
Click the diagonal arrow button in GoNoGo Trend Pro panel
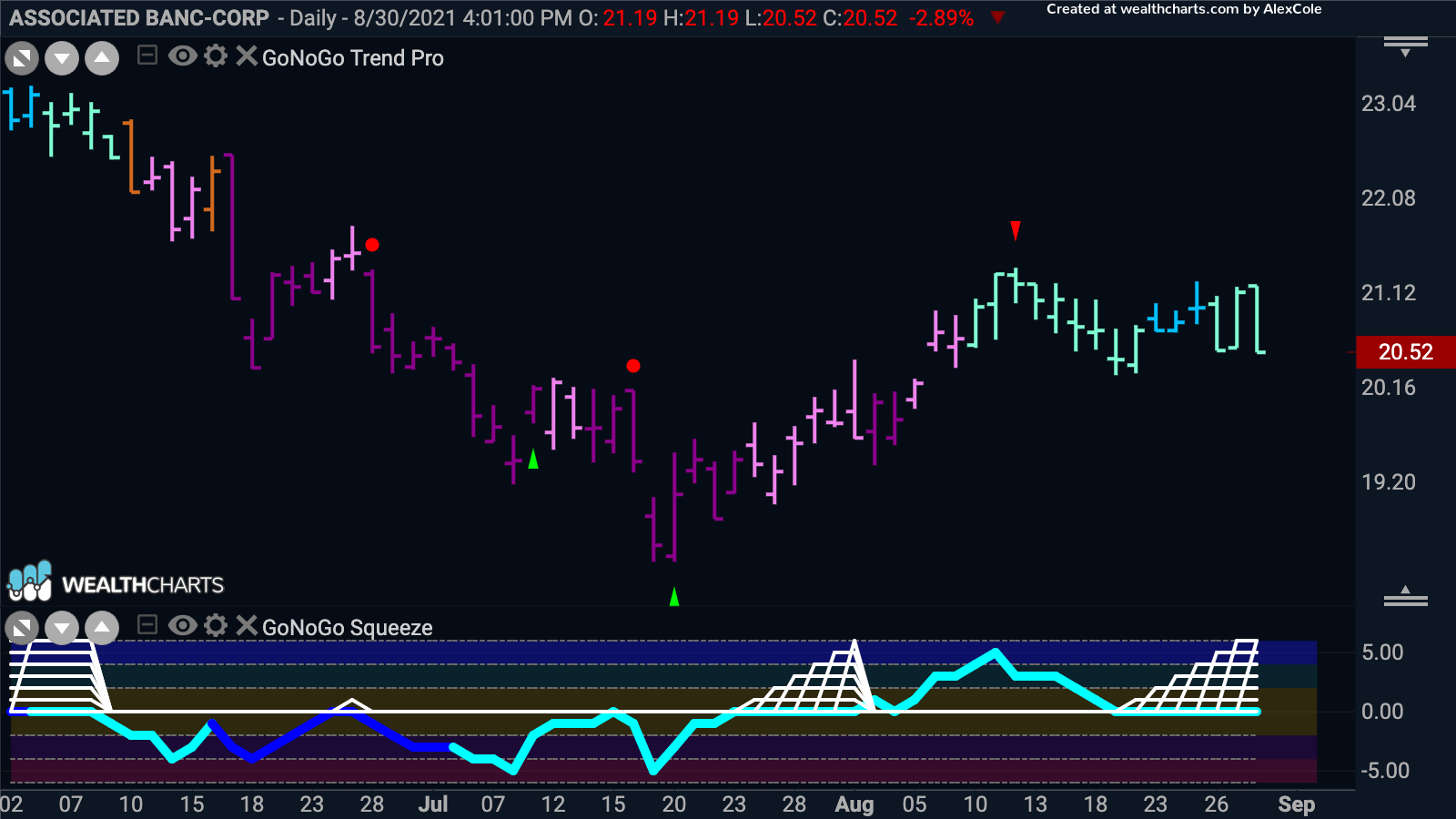(x=22, y=59)
